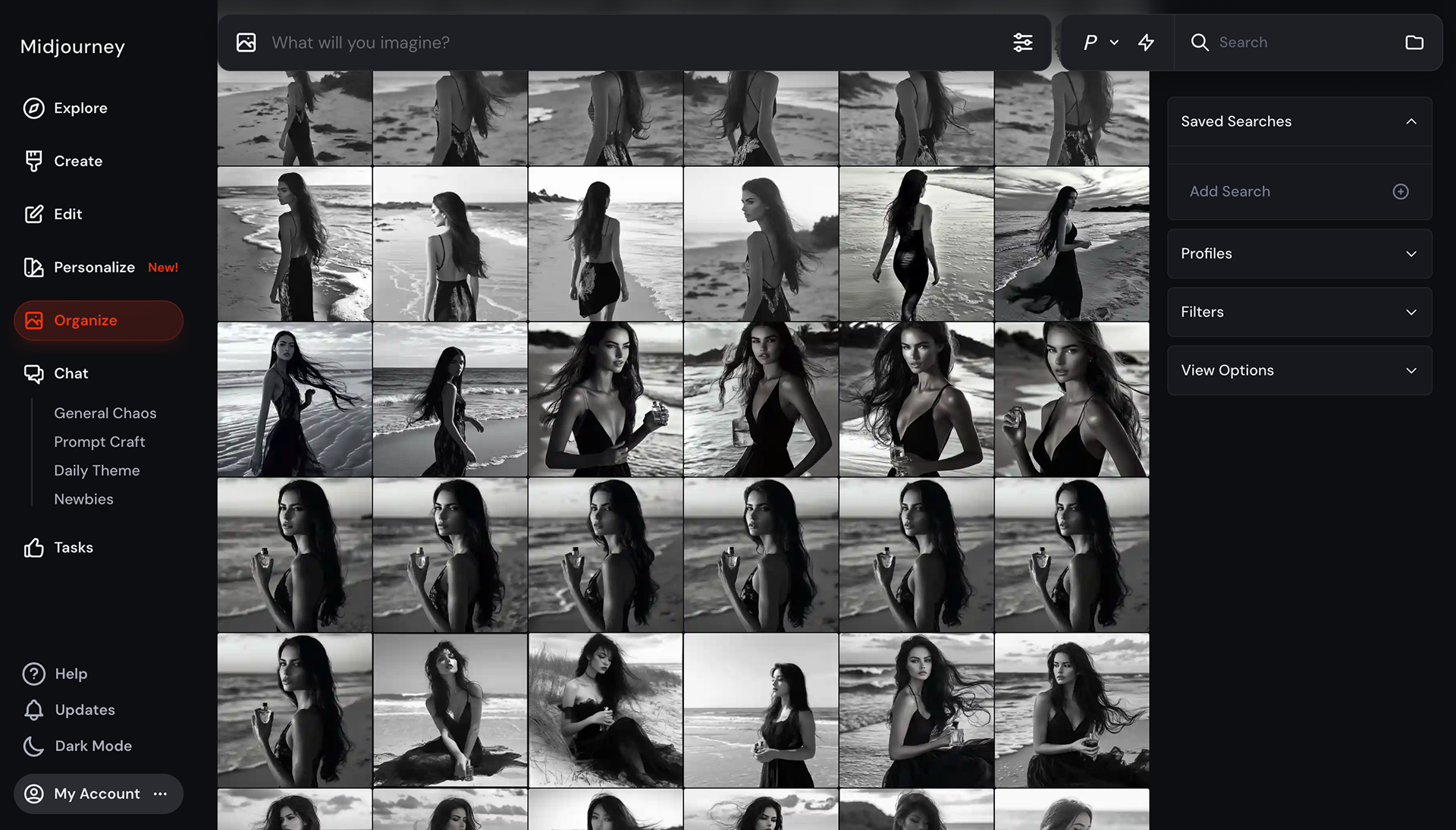Go to the Tasks section
This screenshot has width=1456, height=830.
tap(73, 548)
